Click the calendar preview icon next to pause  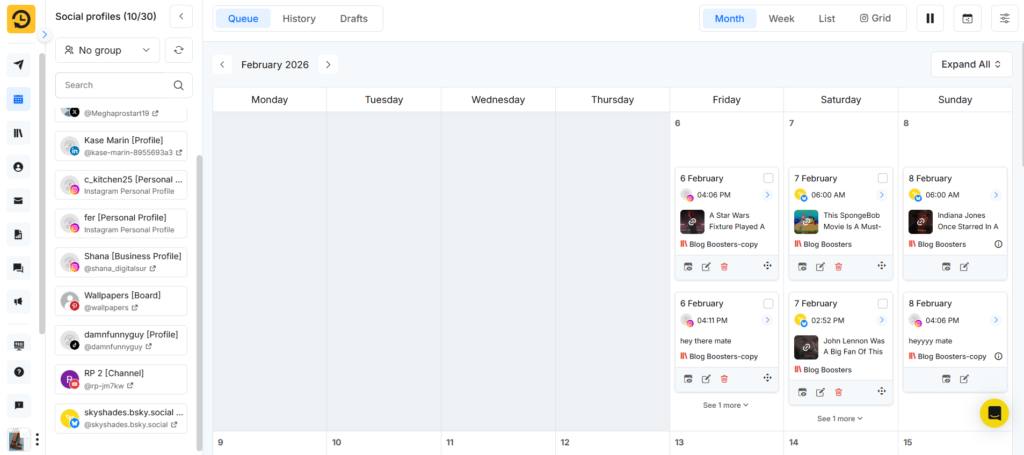[967, 18]
